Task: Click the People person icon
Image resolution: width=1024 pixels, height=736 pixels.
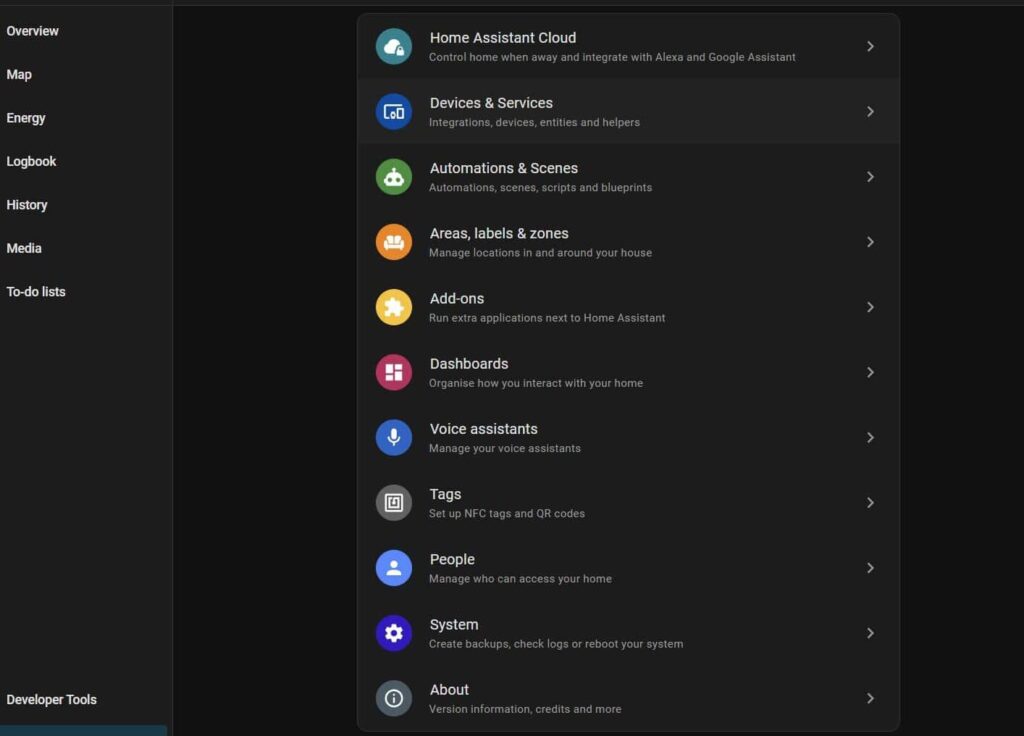Action: pyautogui.click(x=394, y=568)
